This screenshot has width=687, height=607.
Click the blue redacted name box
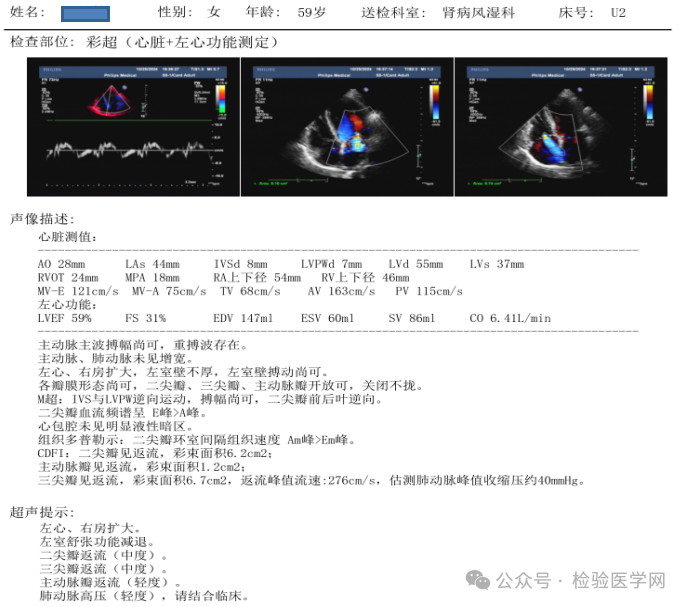pos(85,14)
